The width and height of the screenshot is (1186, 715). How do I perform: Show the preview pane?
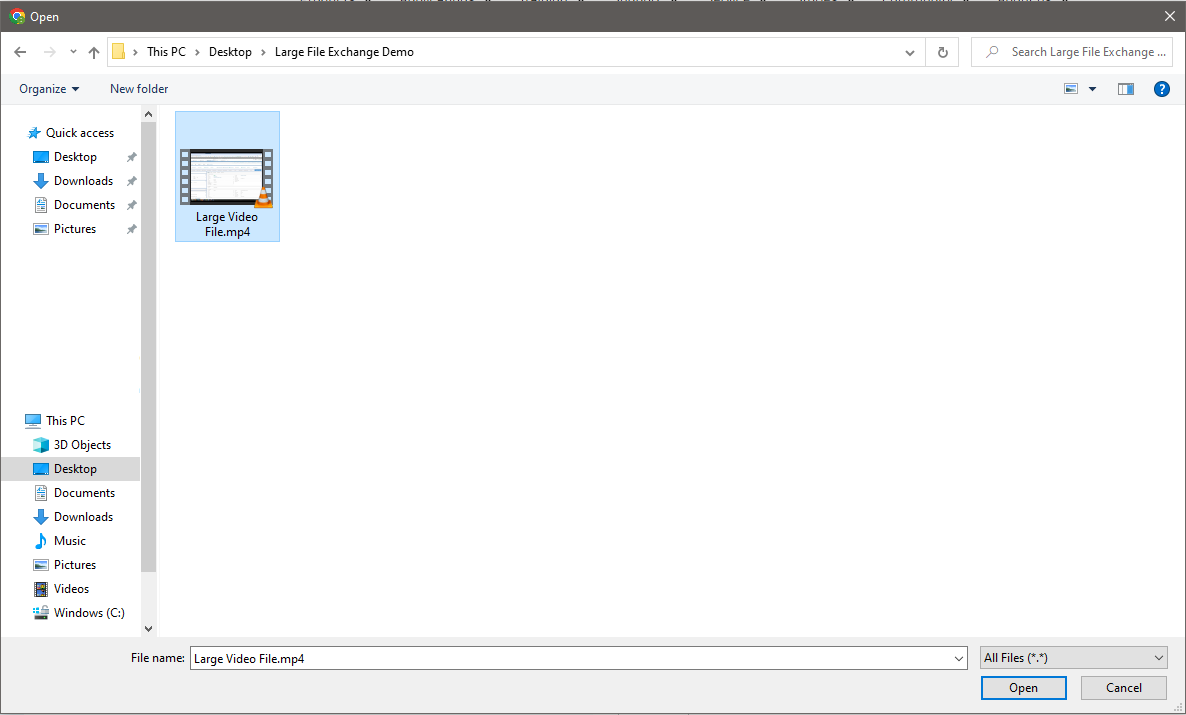click(1125, 88)
